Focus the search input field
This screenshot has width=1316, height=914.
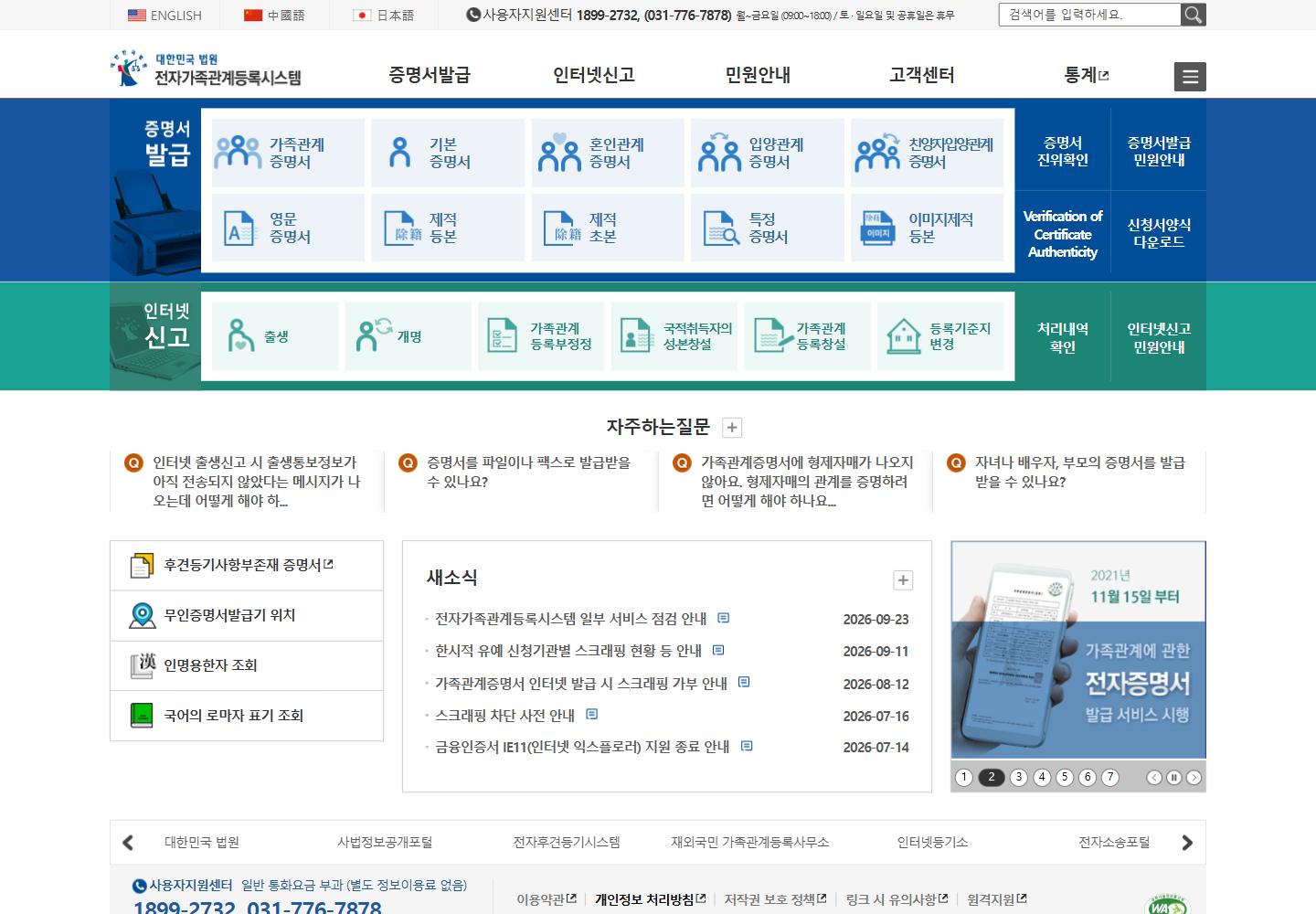(1089, 15)
